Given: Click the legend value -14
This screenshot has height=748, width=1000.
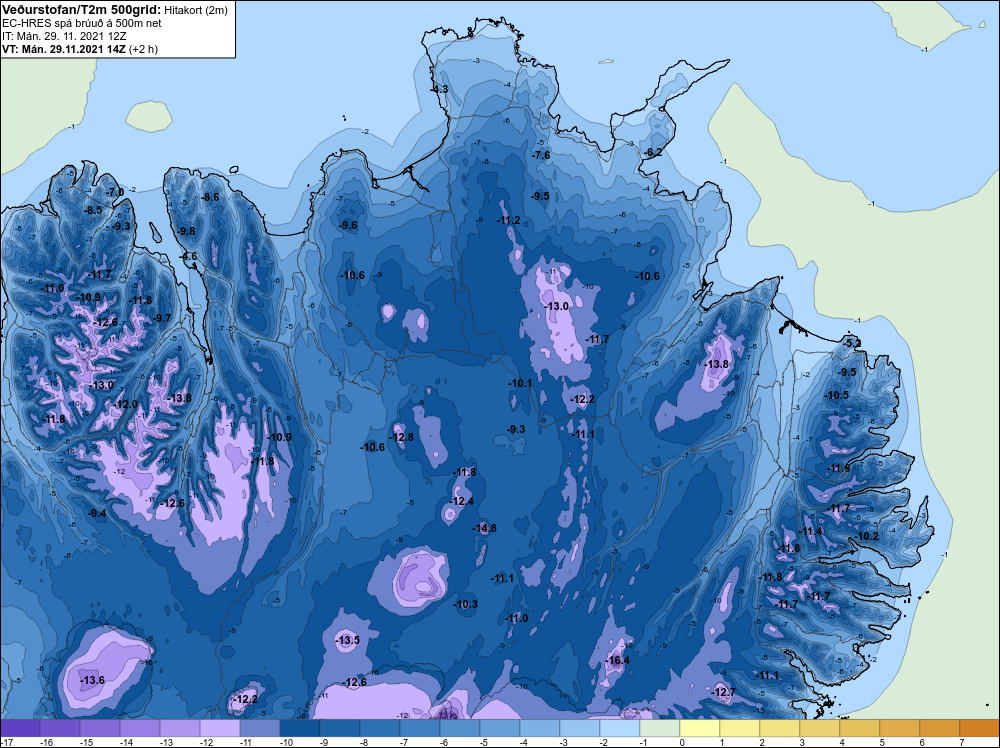Looking at the screenshot, I should [x=126, y=742].
